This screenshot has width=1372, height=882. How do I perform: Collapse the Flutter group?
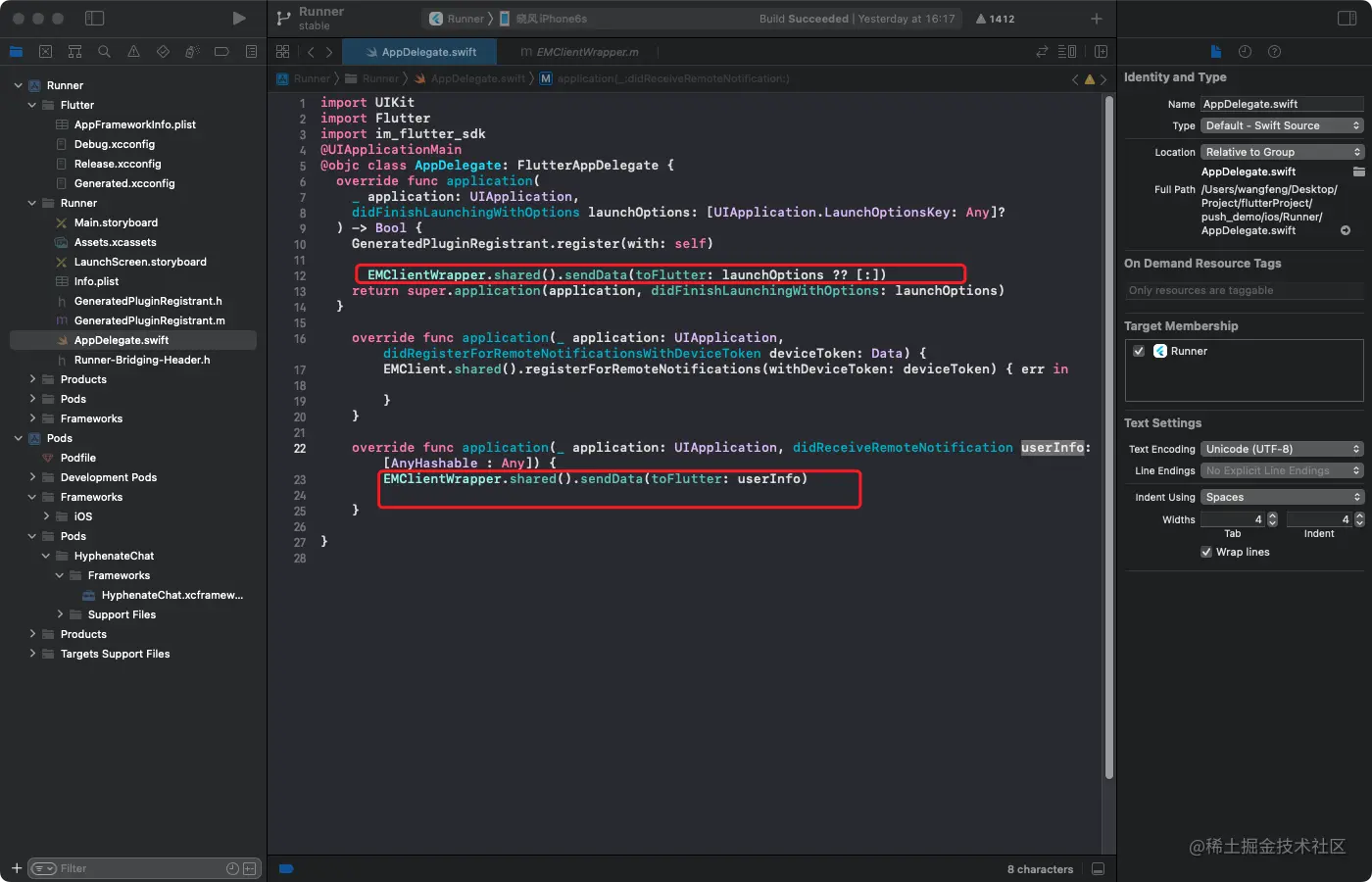tap(31, 105)
